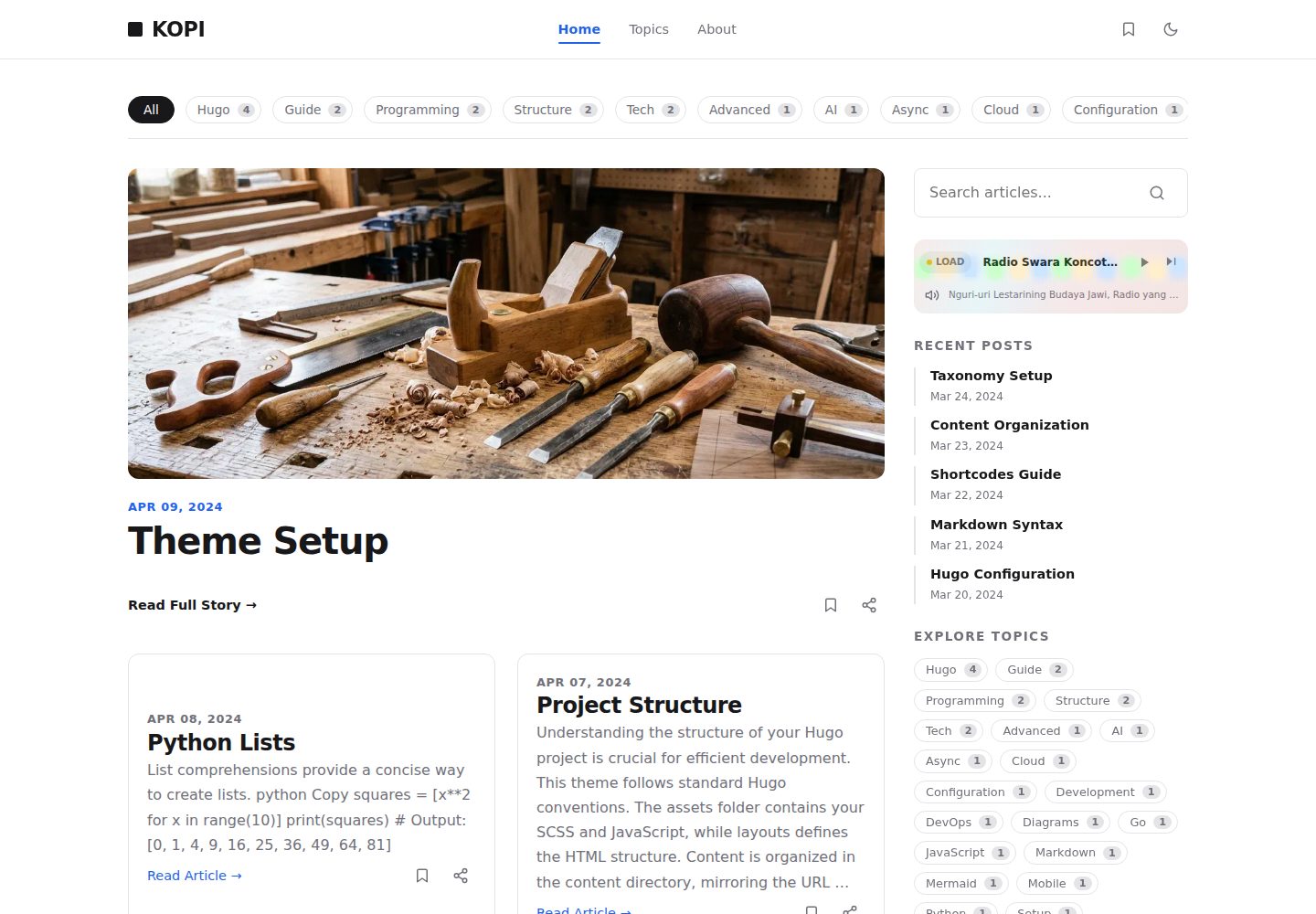Open the Project Structure article title

[x=639, y=705]
